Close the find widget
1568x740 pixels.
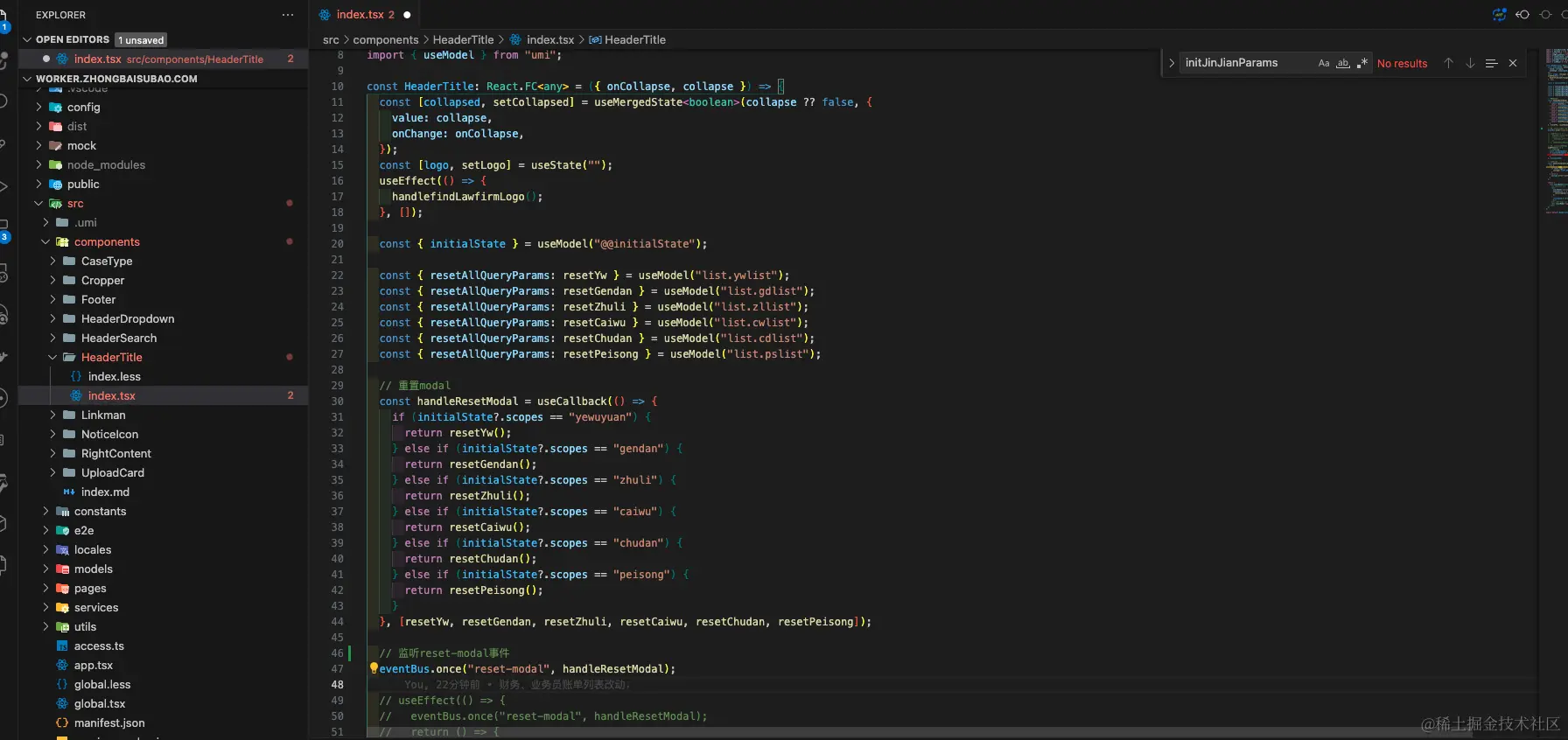(x=1513, y=63)
